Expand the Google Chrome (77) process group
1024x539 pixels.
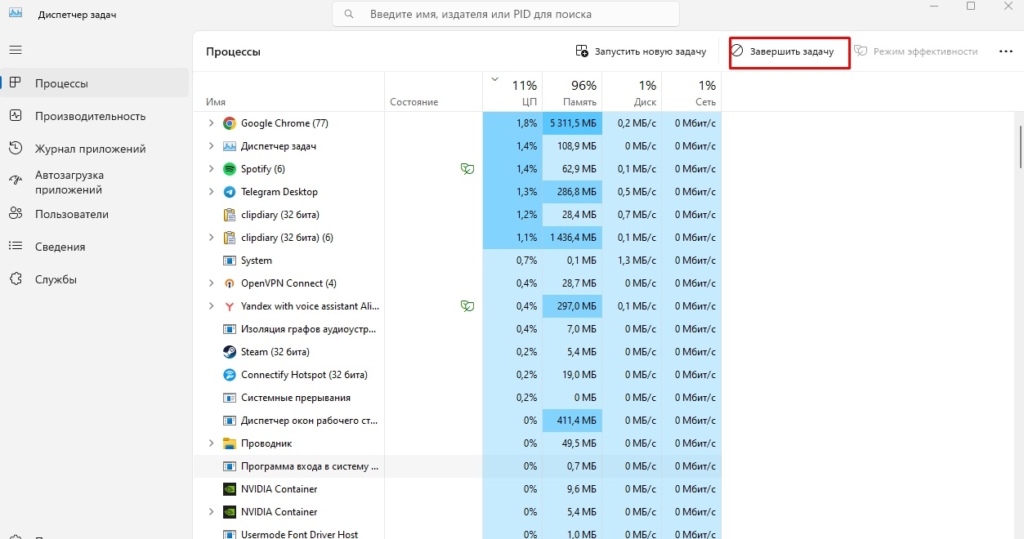[211, 123]
